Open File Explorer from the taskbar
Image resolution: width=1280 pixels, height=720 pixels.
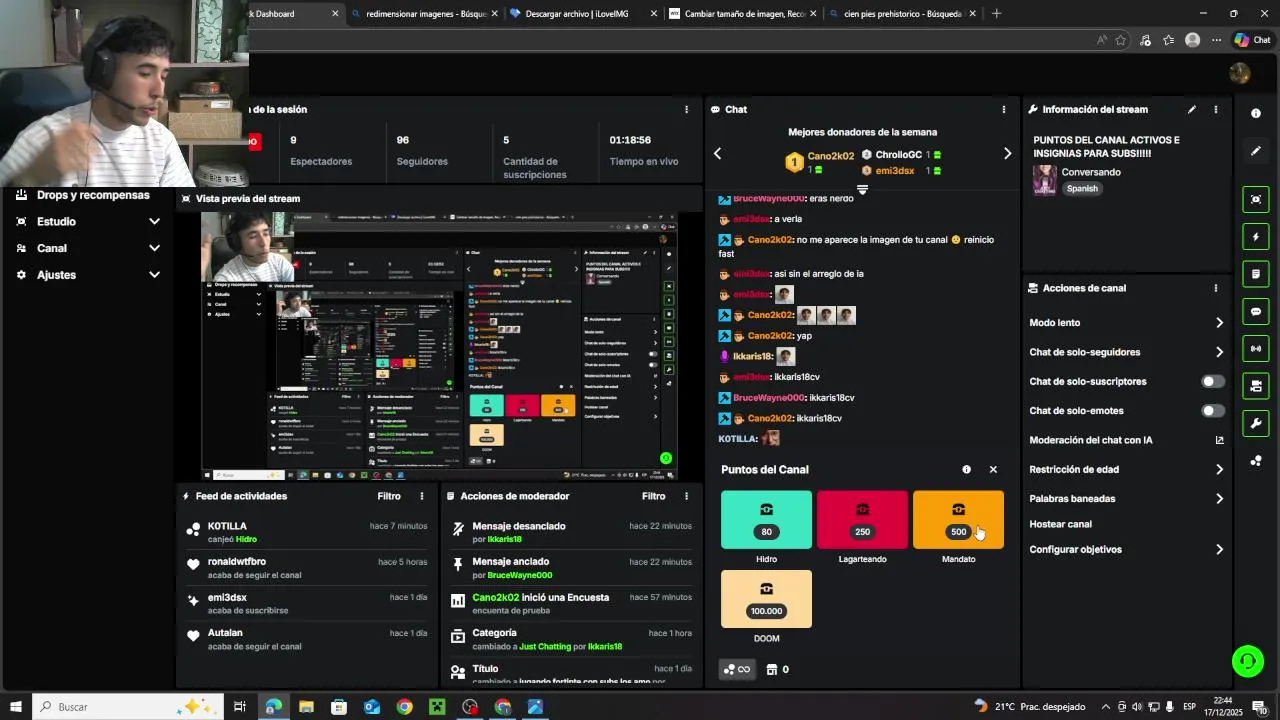click(306, 707)
